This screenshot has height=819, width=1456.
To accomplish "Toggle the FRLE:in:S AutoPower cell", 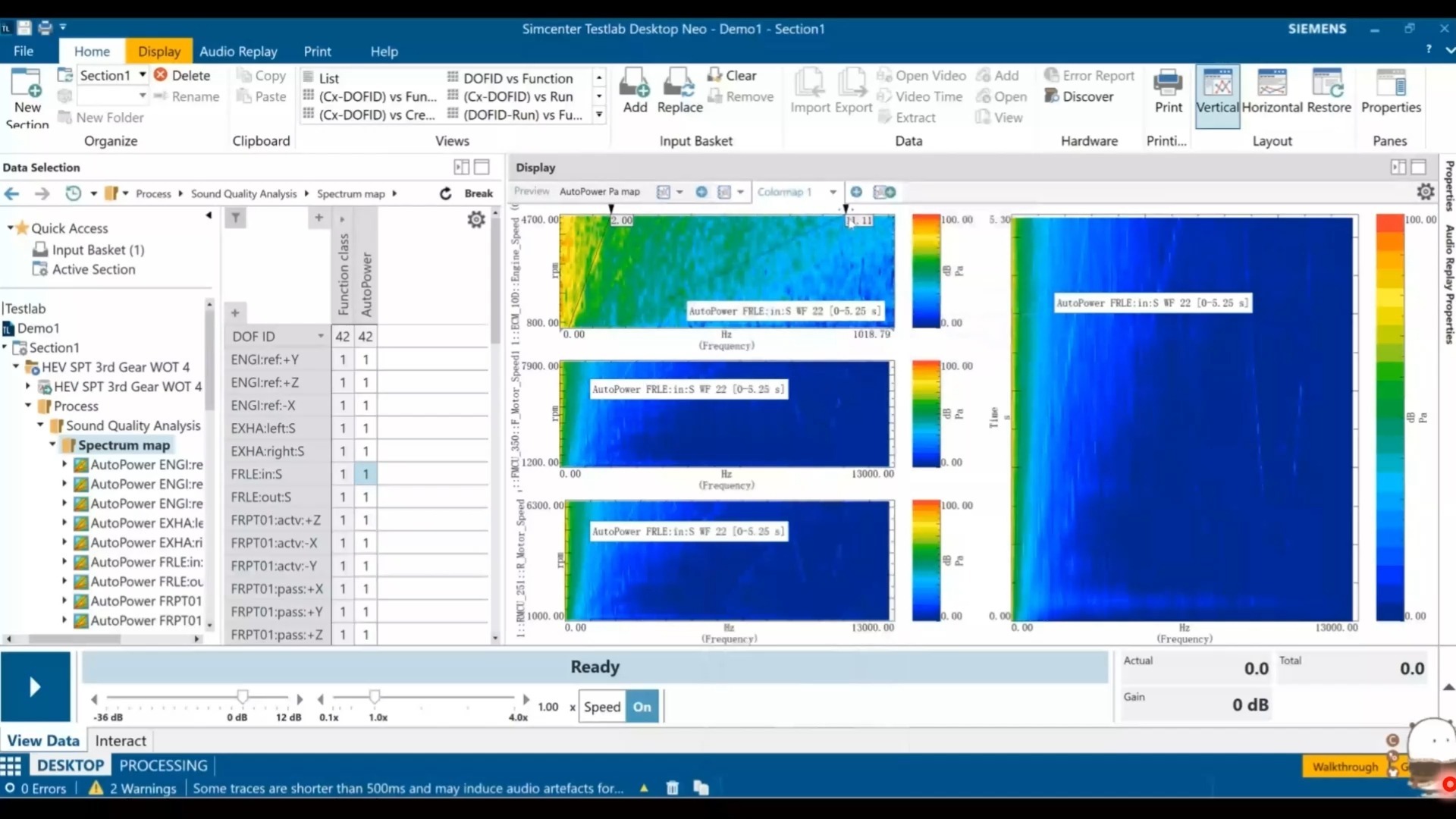I will [x=366, y=474].
